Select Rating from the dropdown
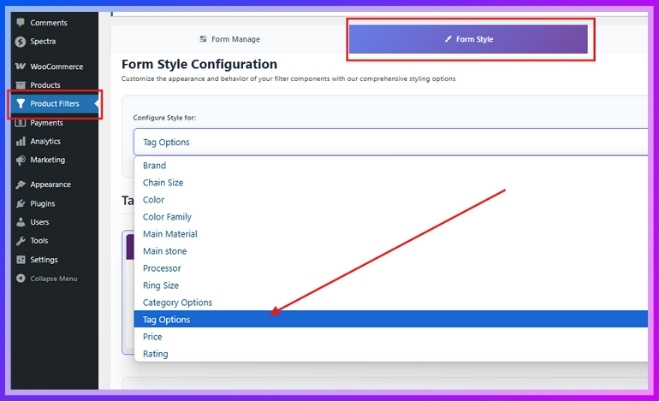 [391, 354]
